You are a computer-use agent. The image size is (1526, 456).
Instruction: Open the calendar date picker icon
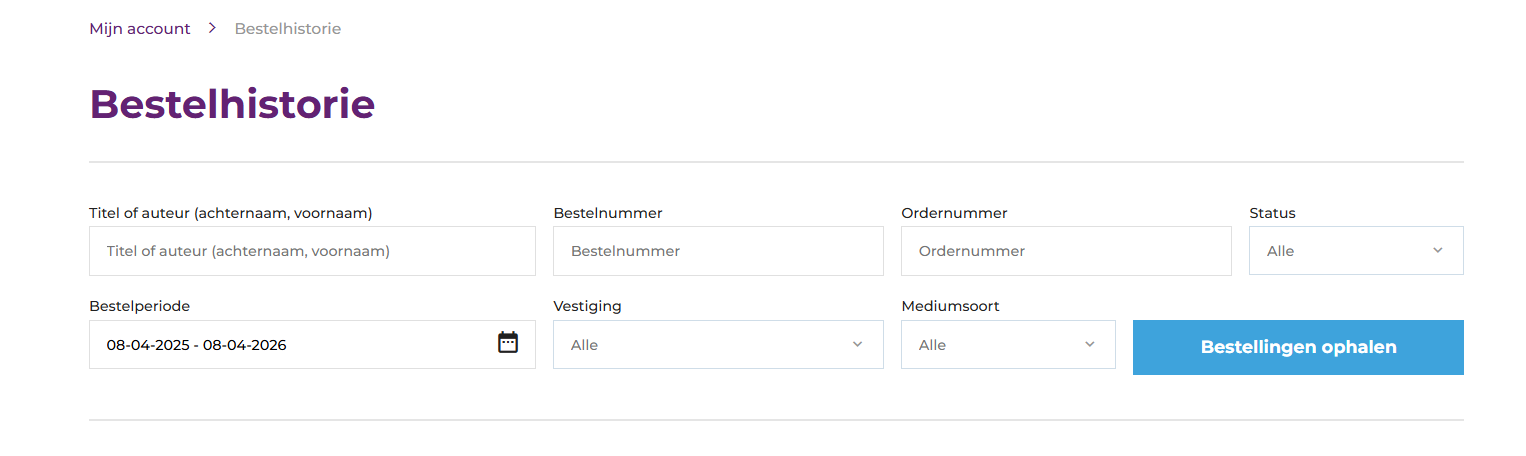coord(508,343)
